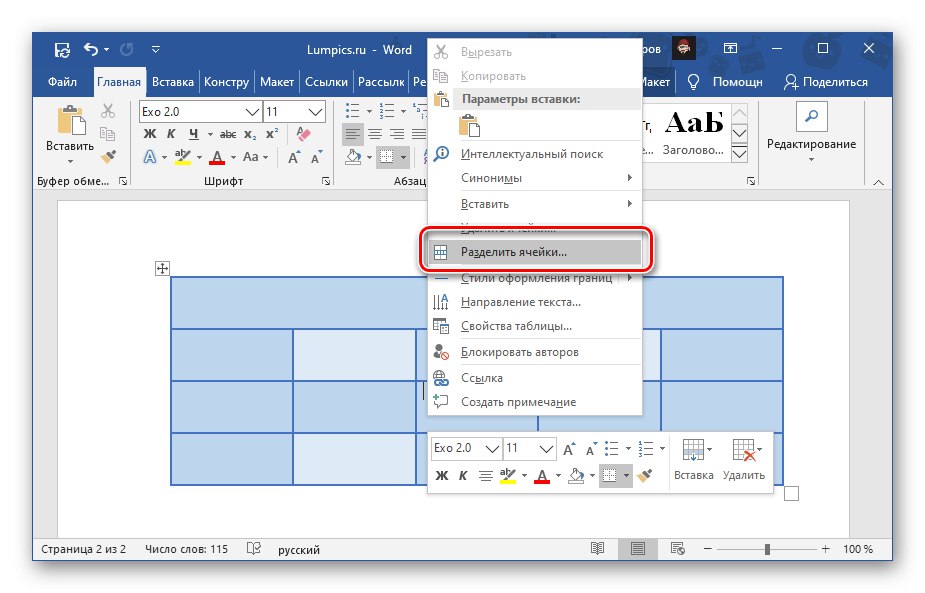The height and width of the screenshot is (593, 925).
Task: Click mini toolbar Удалить button
Action: click(x=744, y=460)
